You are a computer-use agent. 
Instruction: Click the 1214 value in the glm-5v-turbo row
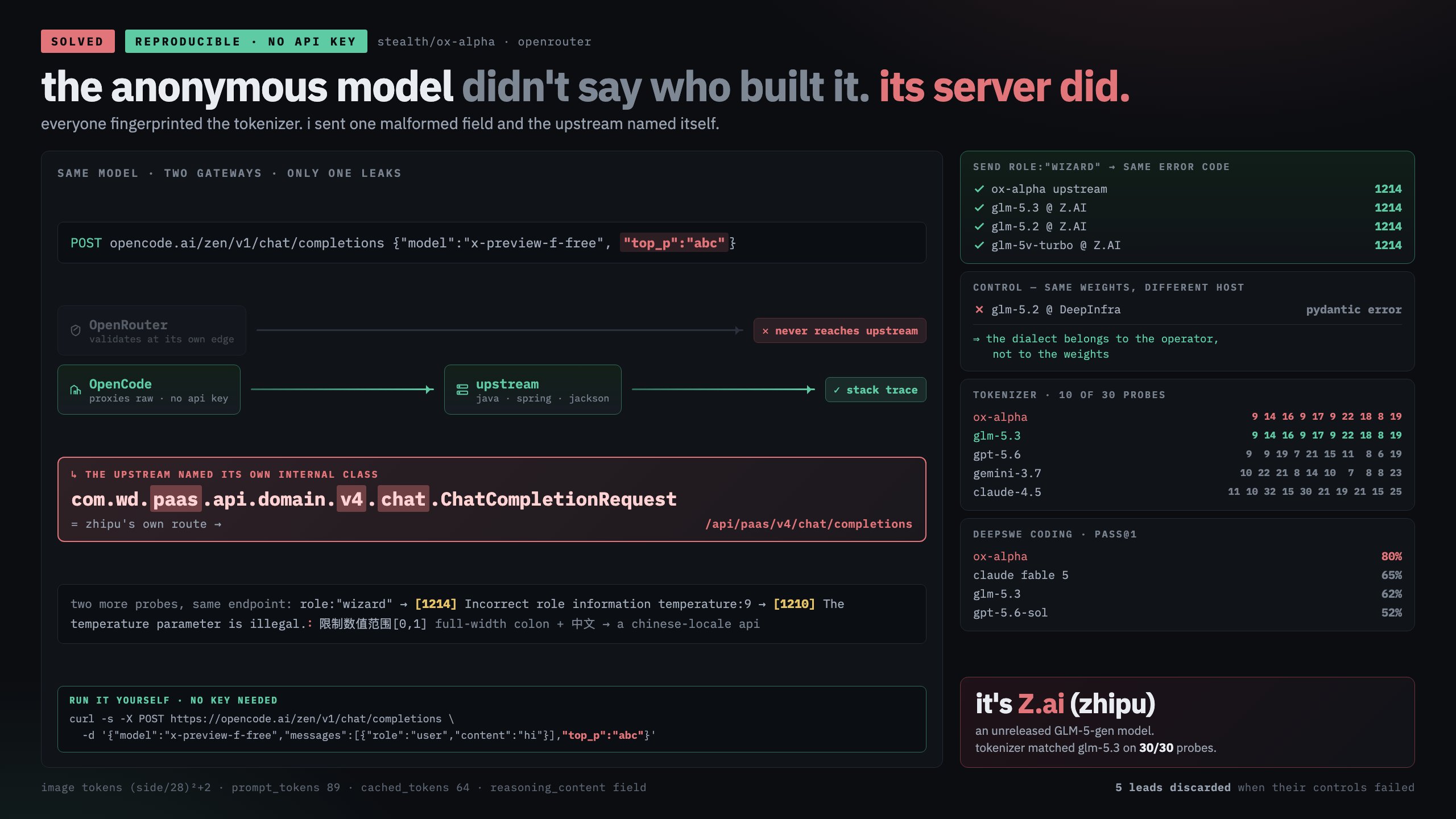[1388, 245]
